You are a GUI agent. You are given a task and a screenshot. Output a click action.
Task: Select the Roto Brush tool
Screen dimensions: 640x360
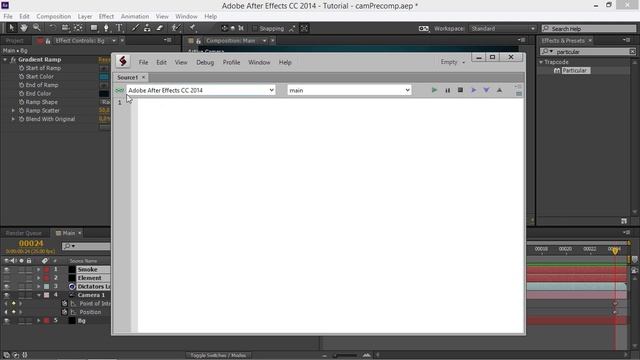pos(176,28)
